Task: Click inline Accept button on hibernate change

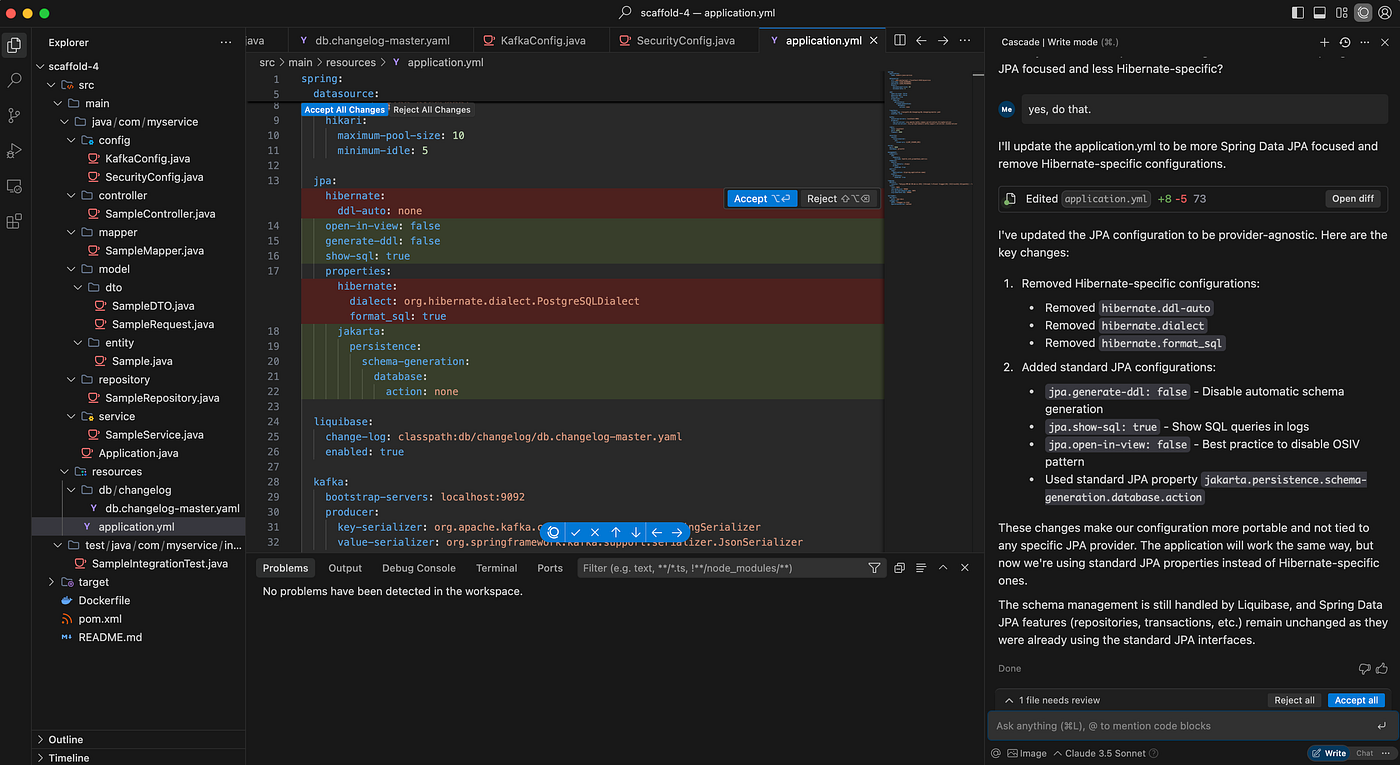Action: tap(762, 198)
